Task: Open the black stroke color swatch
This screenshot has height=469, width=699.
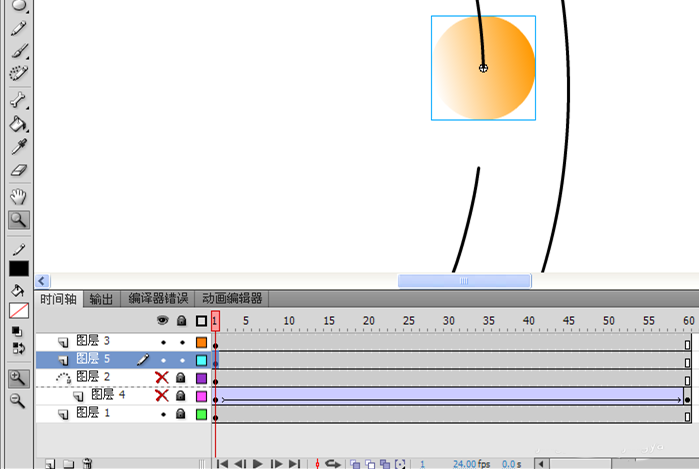Action: [x=19, y=268]
